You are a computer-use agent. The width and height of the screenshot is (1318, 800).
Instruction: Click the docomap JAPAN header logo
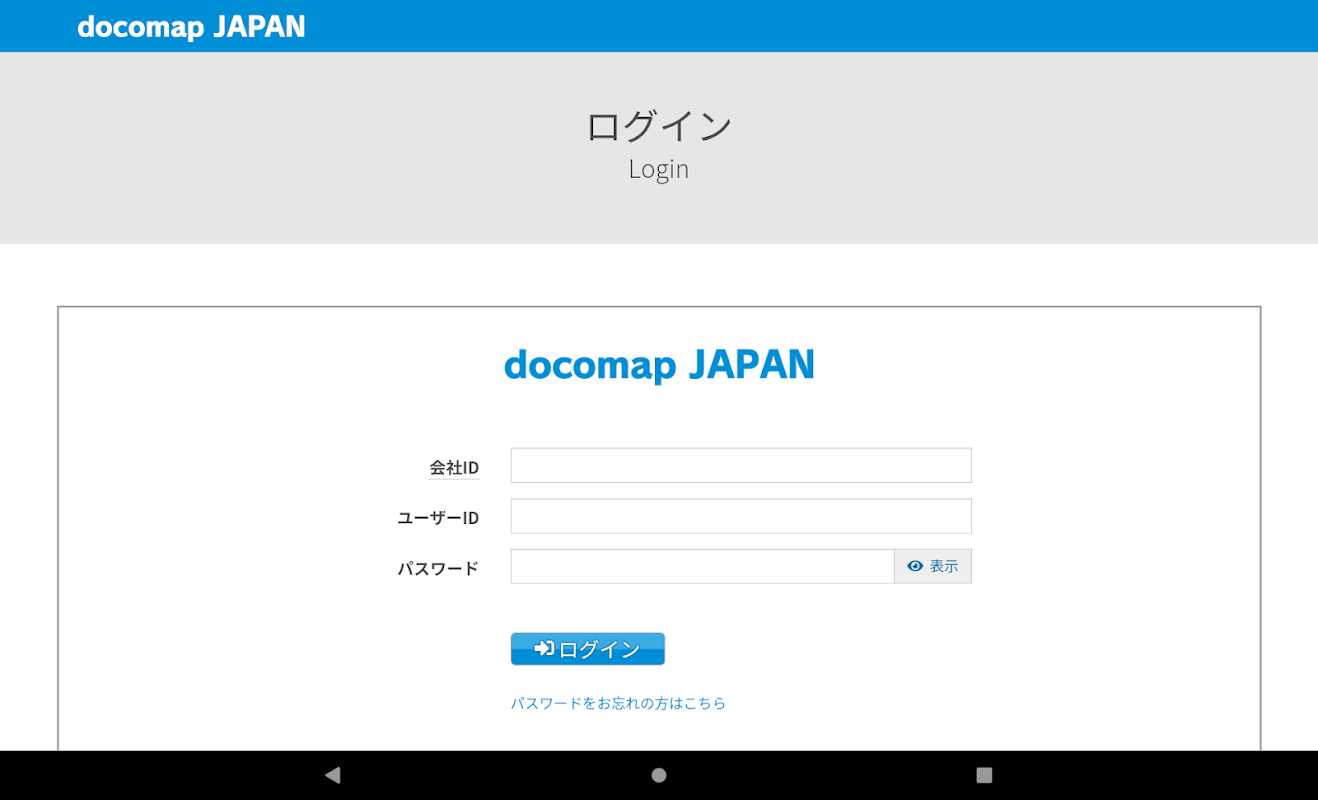pyautogui.click(x=191, y=27)
